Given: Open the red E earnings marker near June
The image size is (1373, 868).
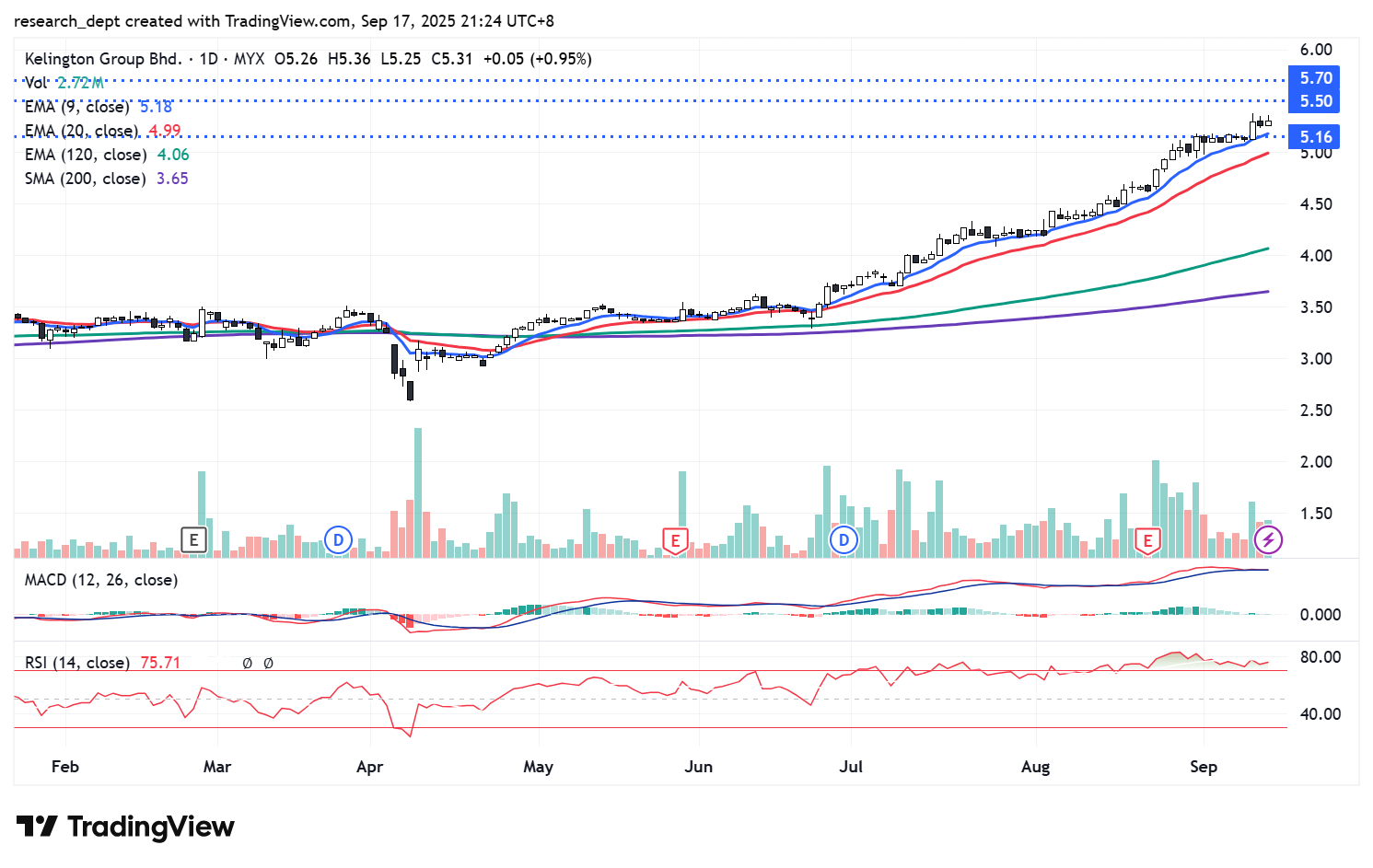Looking at the screenshot, I should point(675,540).
